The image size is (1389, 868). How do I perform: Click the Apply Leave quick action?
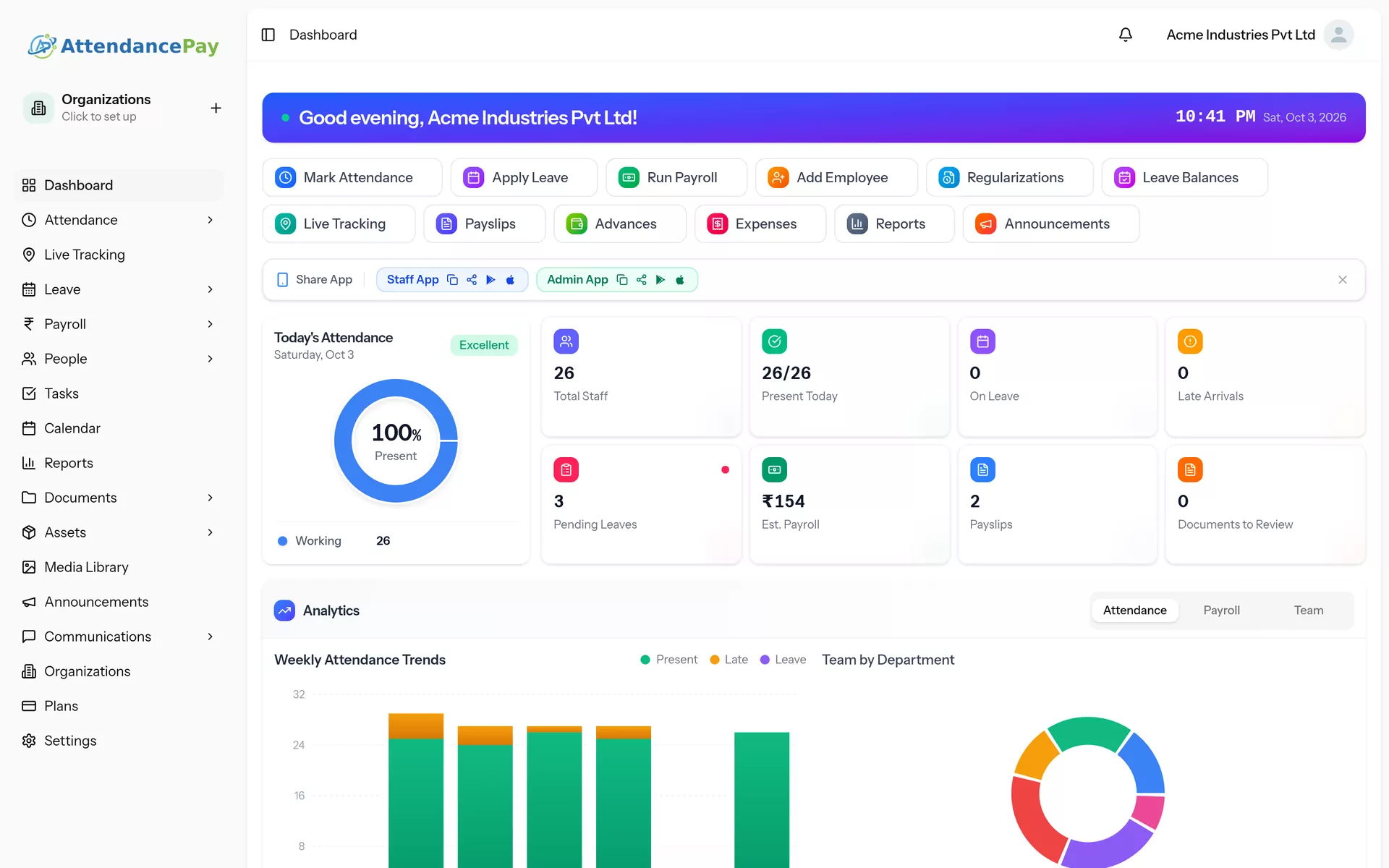(524, 177)
